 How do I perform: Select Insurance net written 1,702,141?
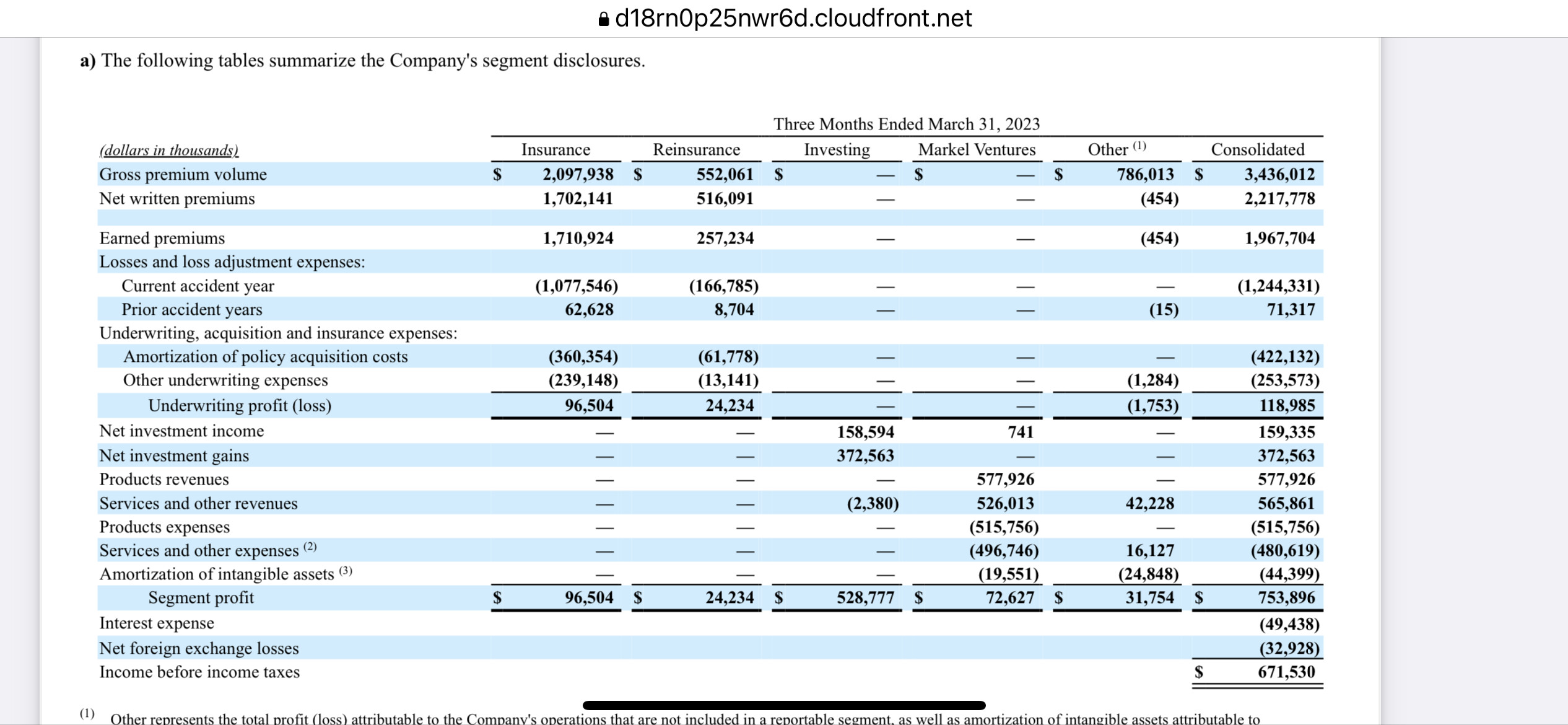point(578,198)
